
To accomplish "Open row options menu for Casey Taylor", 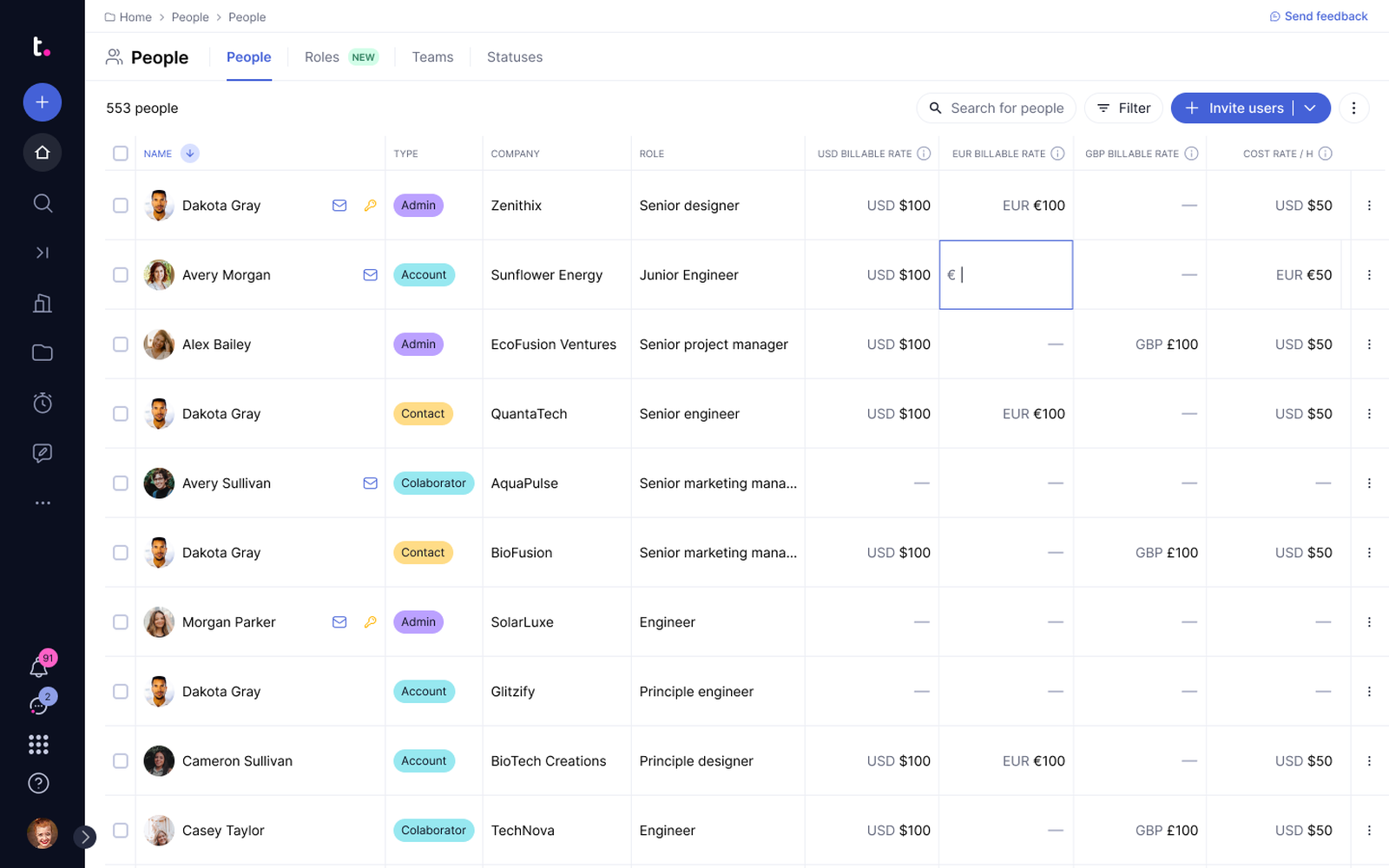I will [1369, 831].
